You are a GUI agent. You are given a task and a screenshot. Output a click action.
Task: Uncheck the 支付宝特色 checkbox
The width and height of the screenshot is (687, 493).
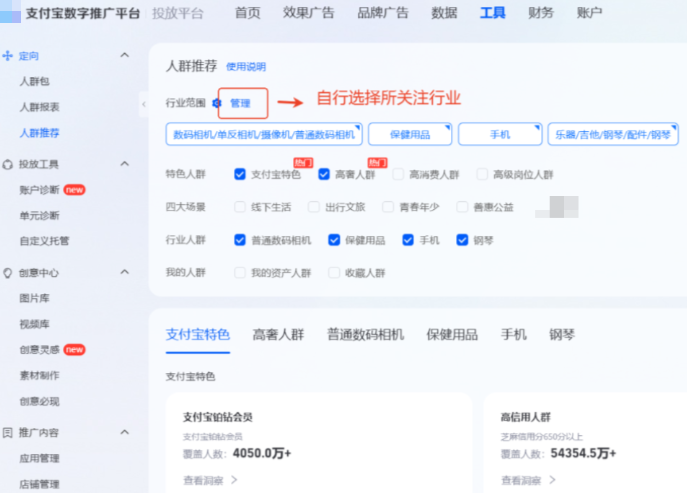coord(240,174)
